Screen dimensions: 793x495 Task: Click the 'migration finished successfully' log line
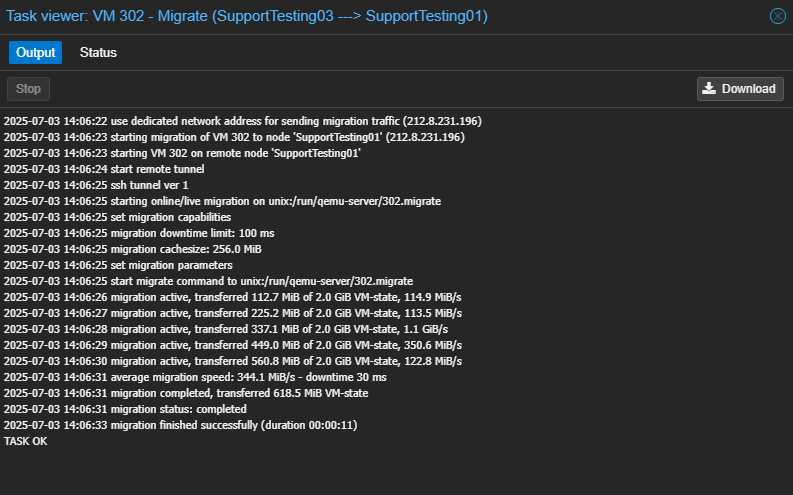(x=181, y=425)
